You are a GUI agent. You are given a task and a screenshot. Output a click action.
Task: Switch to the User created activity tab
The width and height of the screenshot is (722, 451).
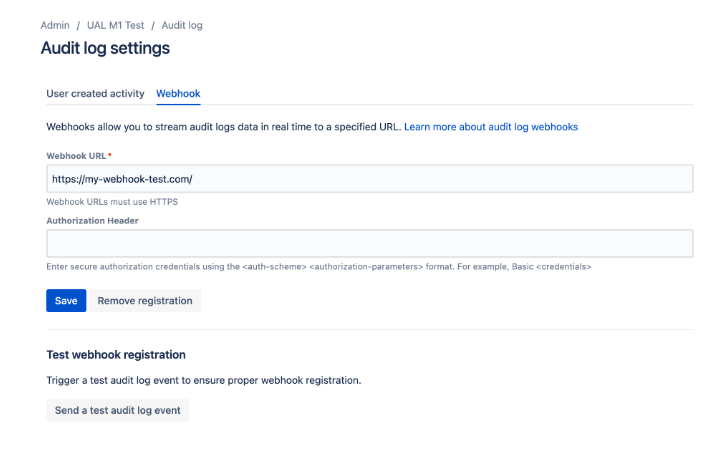[95, 94]
